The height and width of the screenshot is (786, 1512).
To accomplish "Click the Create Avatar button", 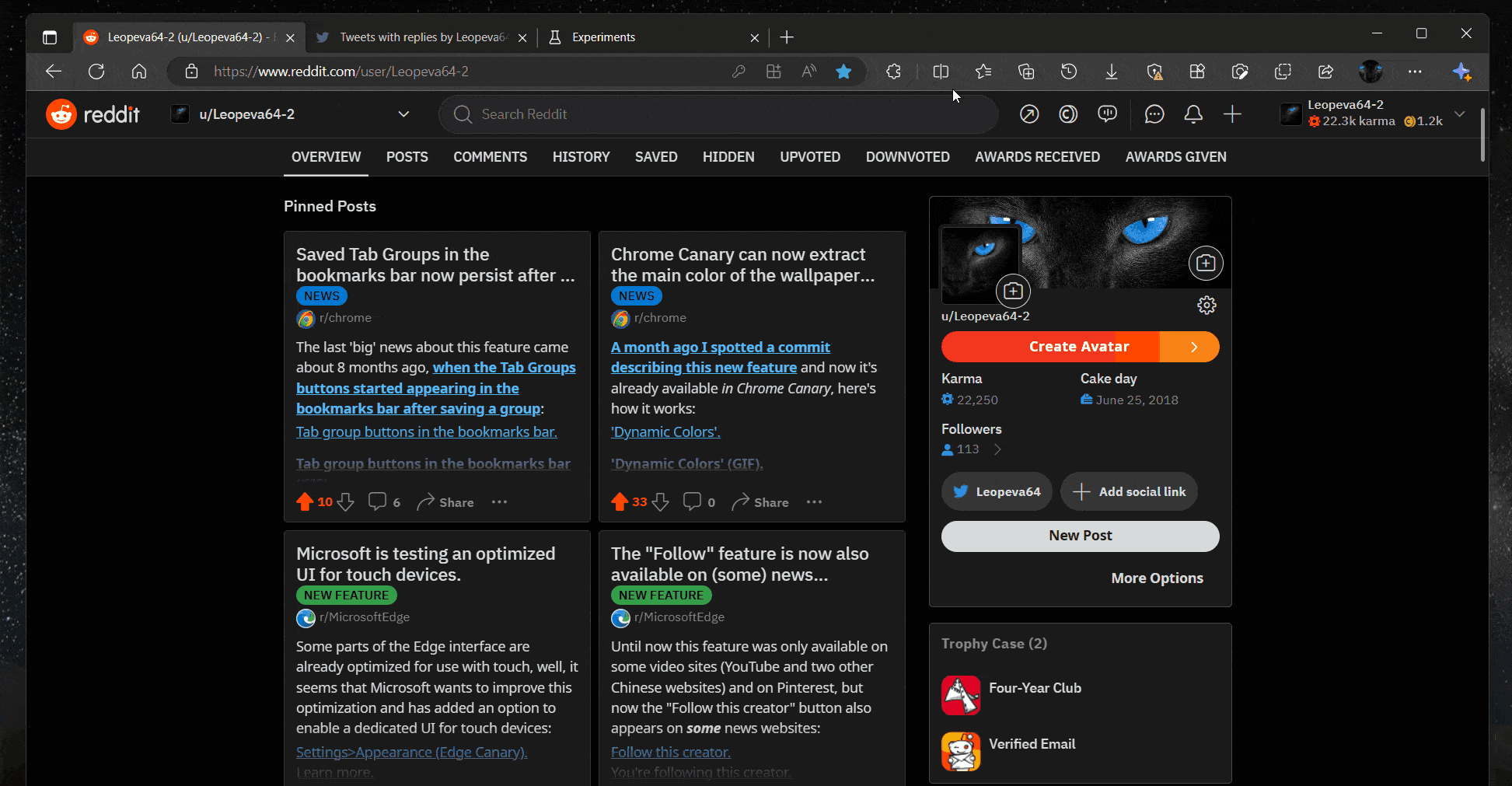I will (x=1081, y=347).
